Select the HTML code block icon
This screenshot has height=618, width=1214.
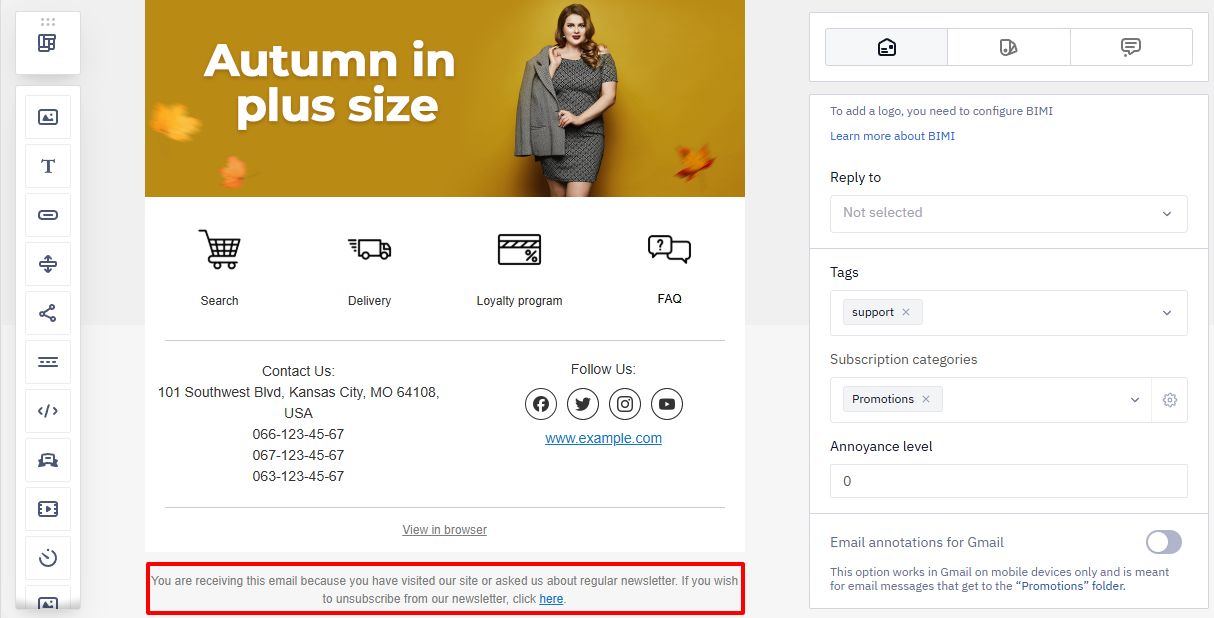point(48,411)
